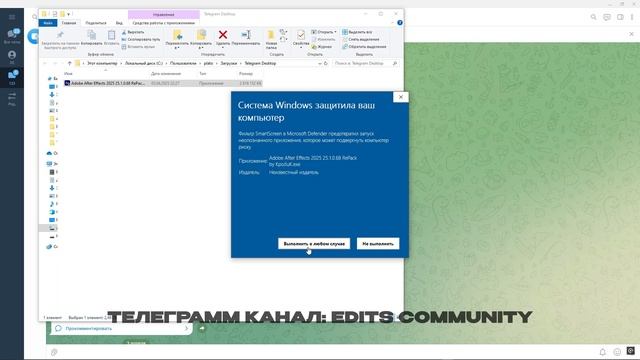
Task: Select the 'Все чаты' folder in Telegram sidebar
Action: (x=12, y=36)
